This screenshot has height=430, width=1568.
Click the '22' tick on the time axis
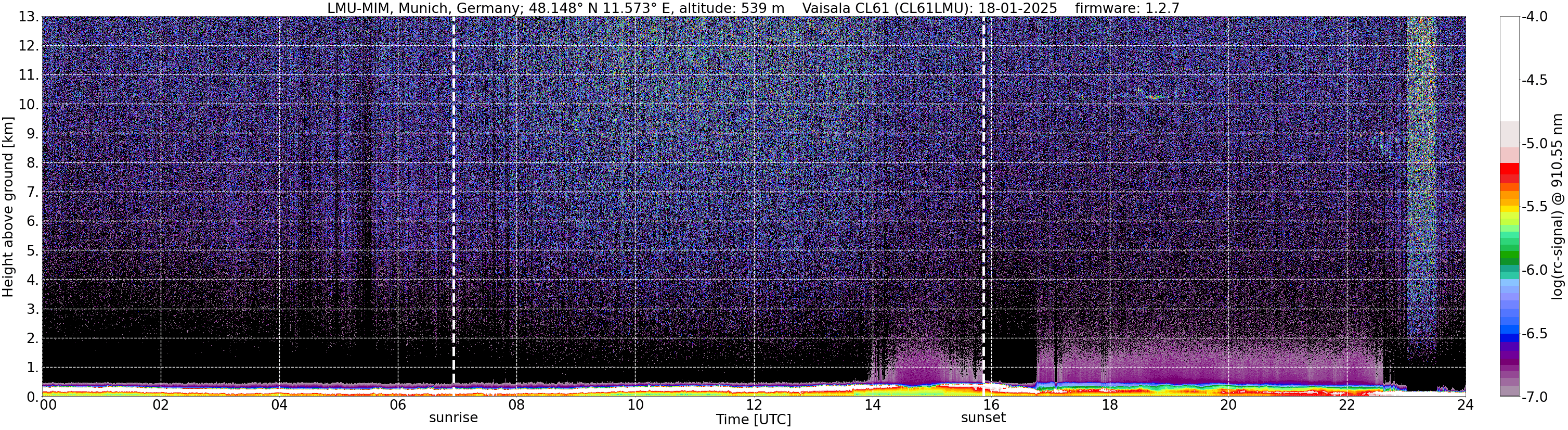pyautogui.click(x=1347, y=405)
